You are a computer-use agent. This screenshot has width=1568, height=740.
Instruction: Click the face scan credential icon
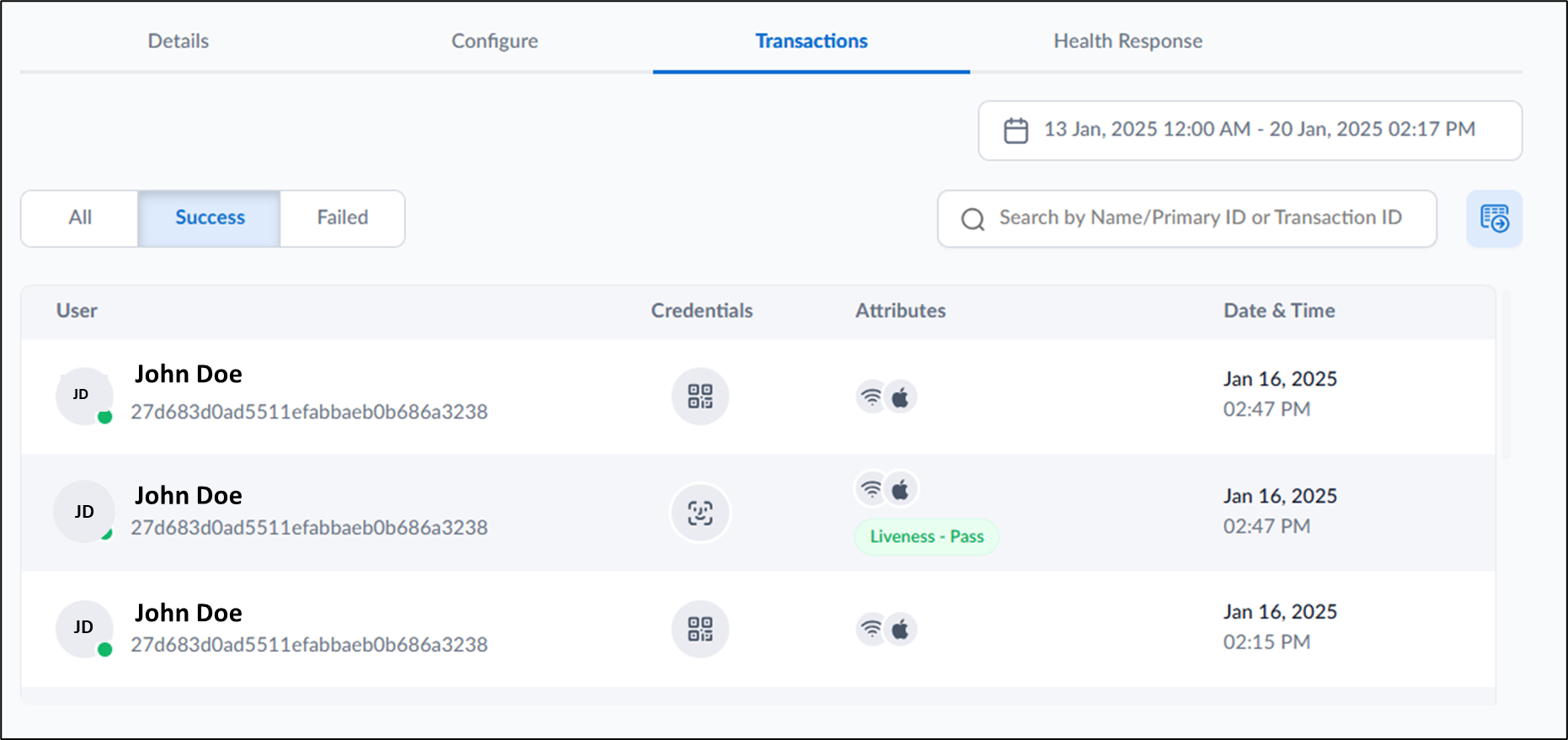pyautogui.click(x=700, y=513)
